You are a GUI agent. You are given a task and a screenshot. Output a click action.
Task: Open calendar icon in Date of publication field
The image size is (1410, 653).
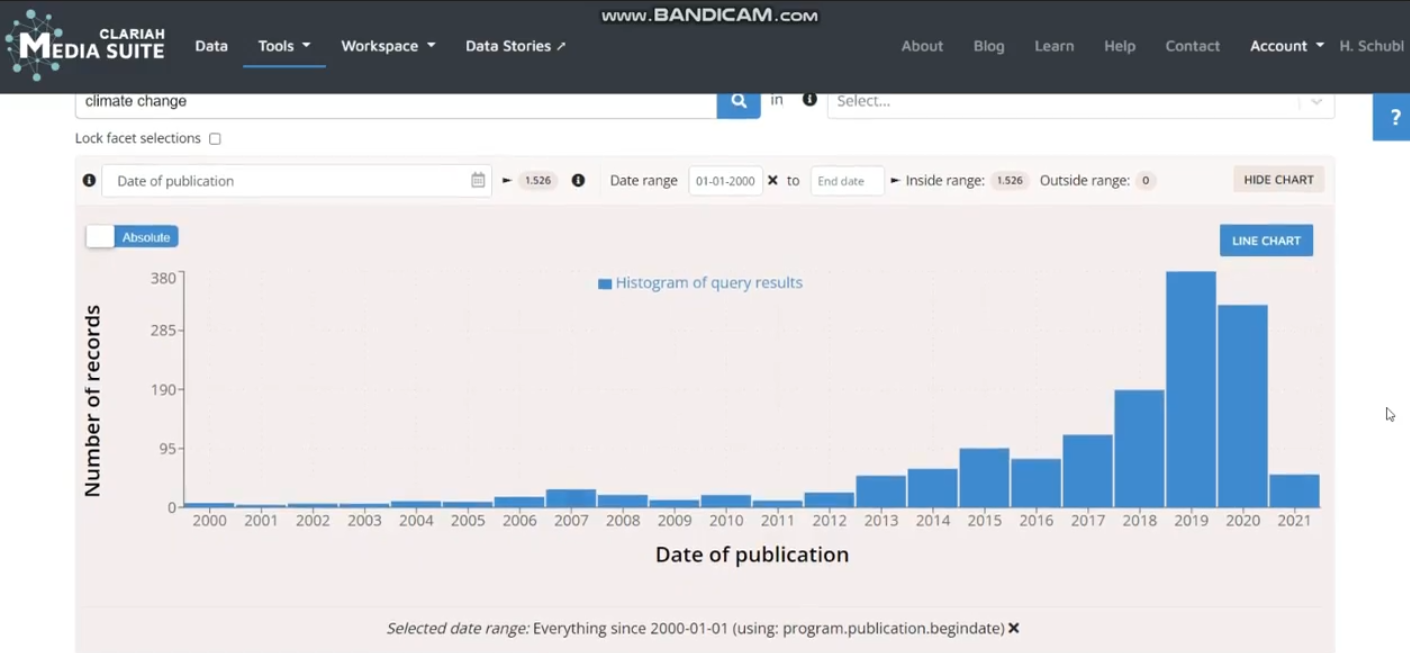point(478,180)
